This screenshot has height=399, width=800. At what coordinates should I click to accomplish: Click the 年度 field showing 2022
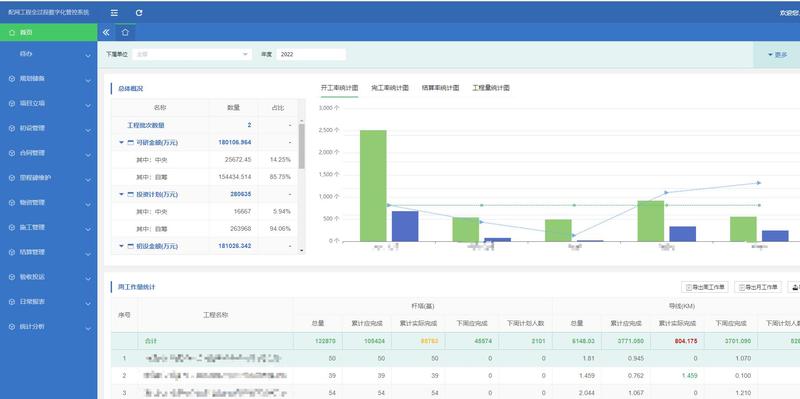pos(311,54)
